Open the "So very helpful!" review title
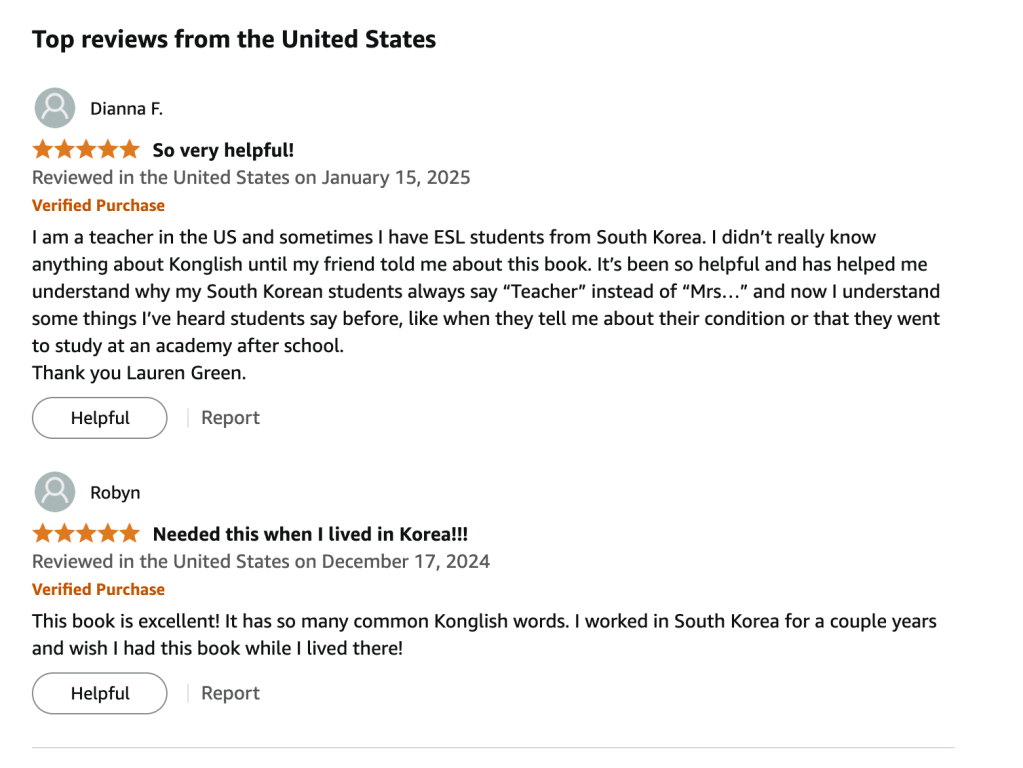Screen dimensions: 1023x768 (x=223, y=151)
